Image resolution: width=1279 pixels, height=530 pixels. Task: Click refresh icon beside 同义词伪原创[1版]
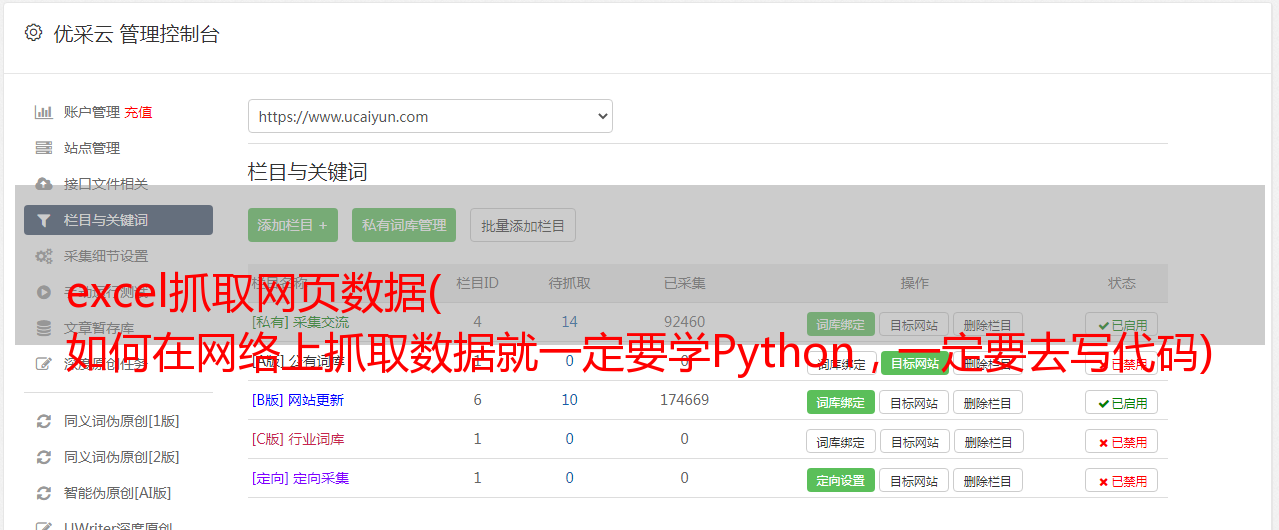(x=44, y=421)
